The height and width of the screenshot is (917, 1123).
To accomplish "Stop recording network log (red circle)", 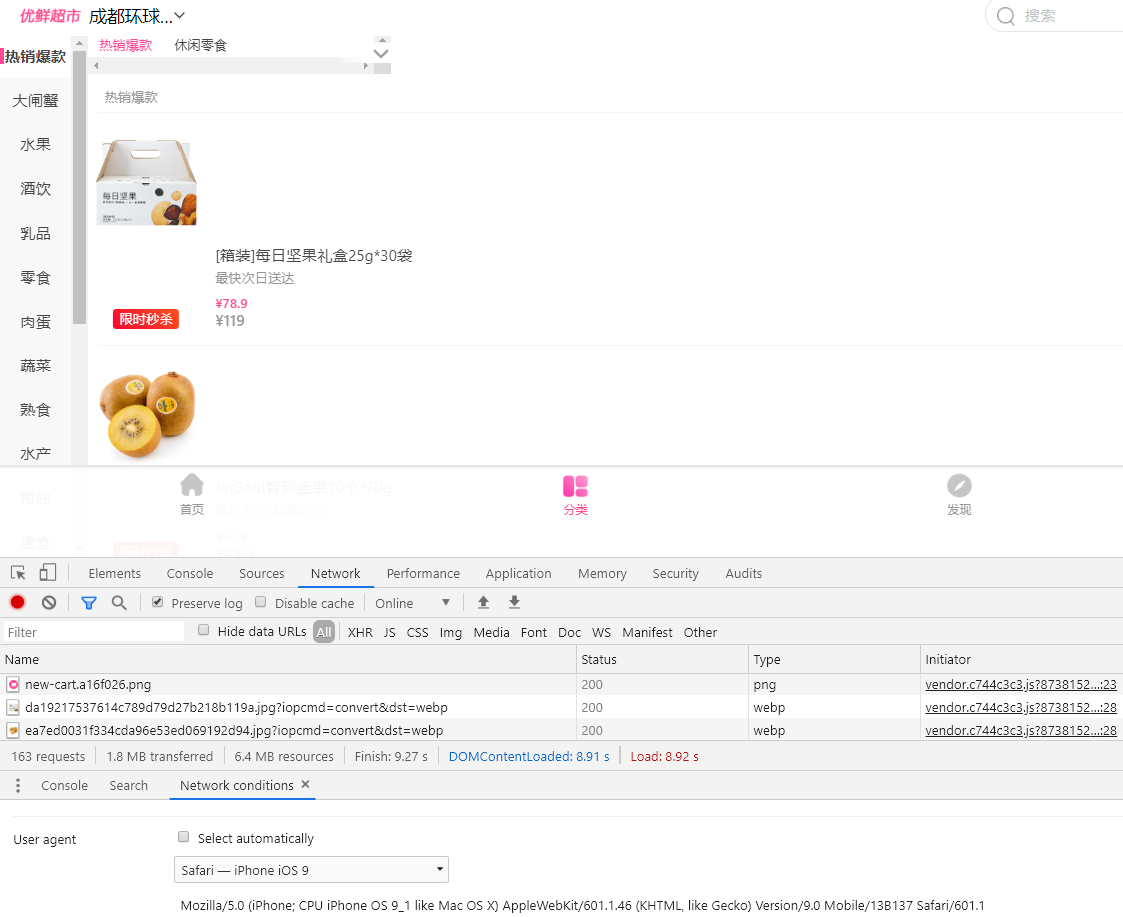I will coord(18,602).
